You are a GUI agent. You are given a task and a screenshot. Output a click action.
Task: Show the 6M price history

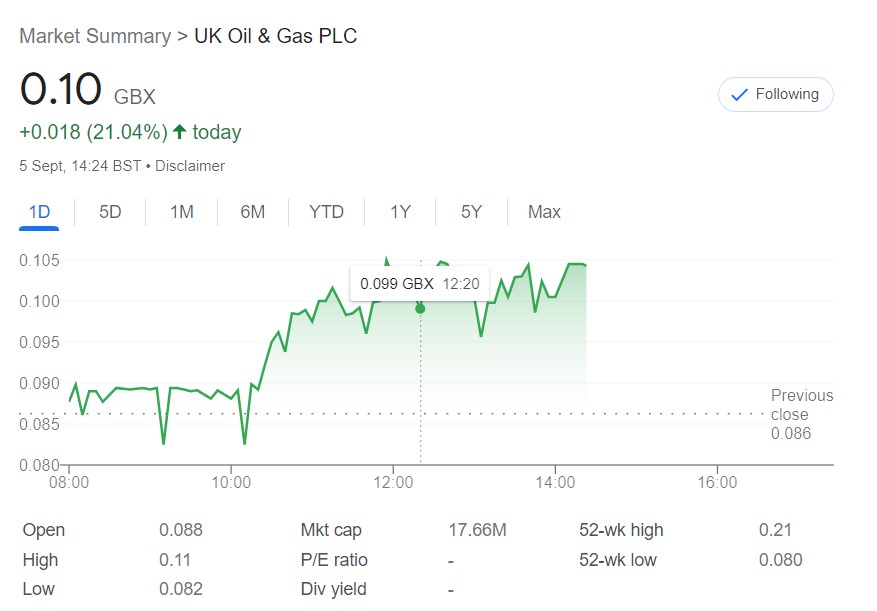click(253, 212)
